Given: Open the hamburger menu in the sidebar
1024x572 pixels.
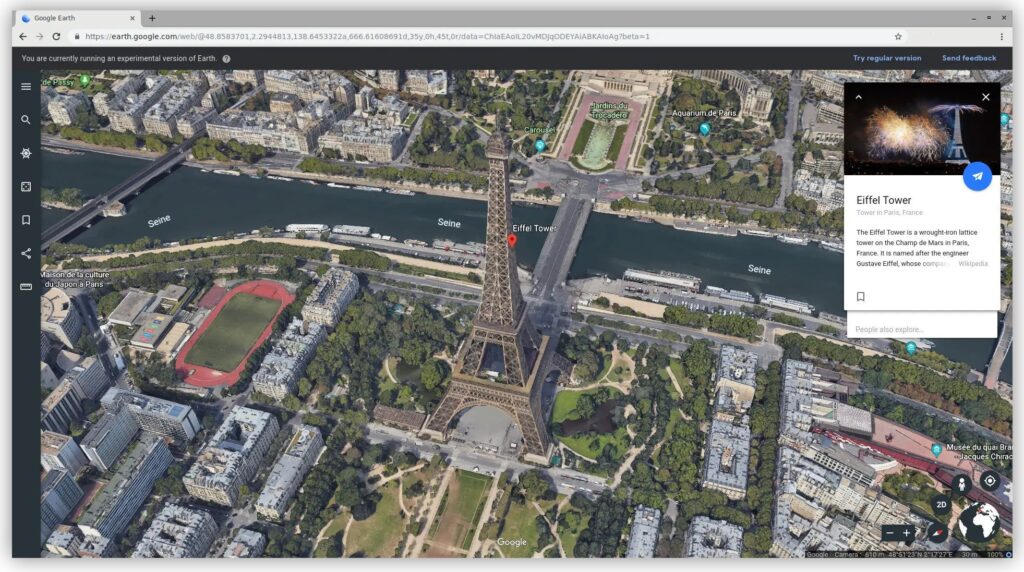Looking at the screenshot, I should click(26, 86).
